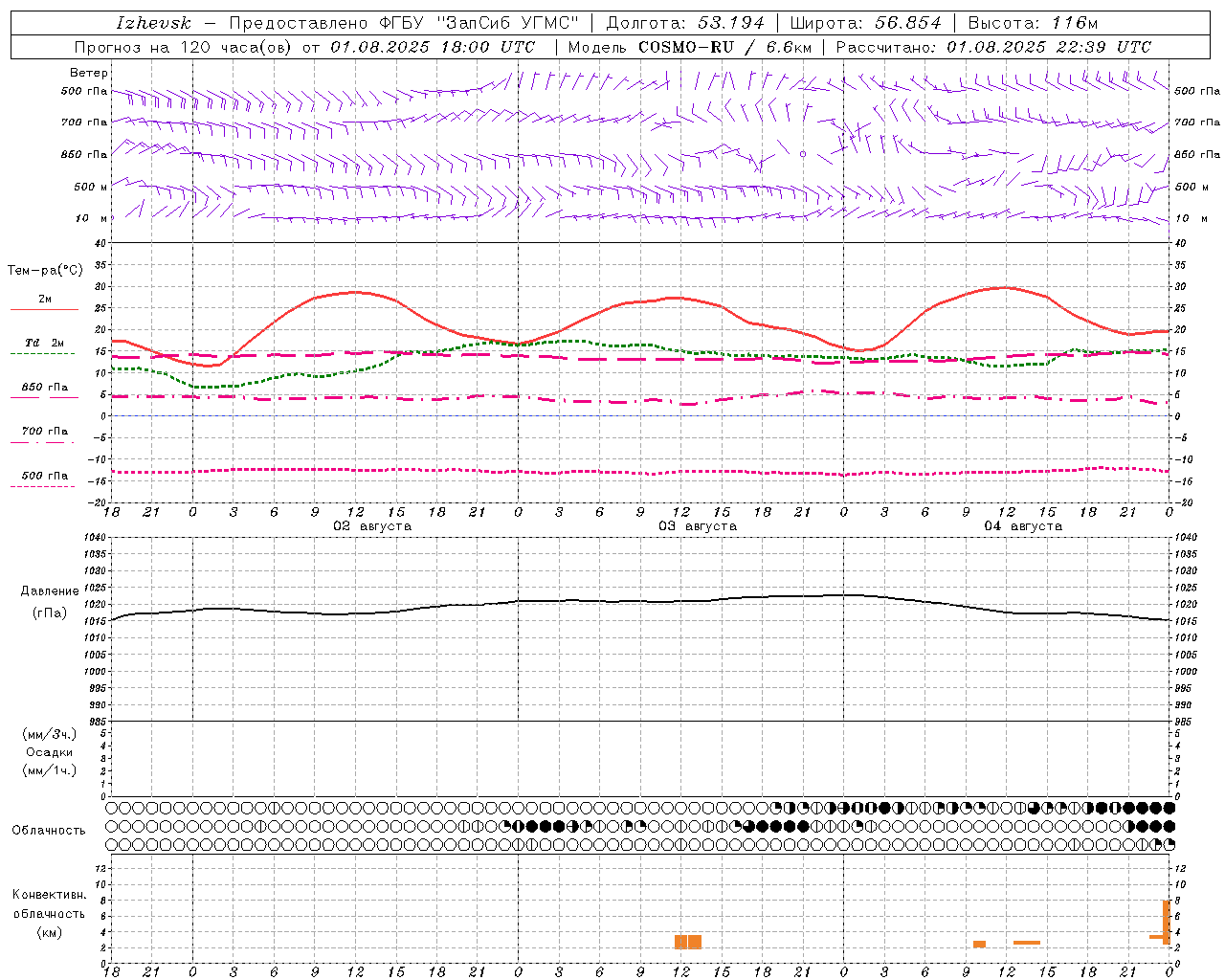
Task: Click the longitude value "Долгота: 53.194"
Action: pos(684,23)
